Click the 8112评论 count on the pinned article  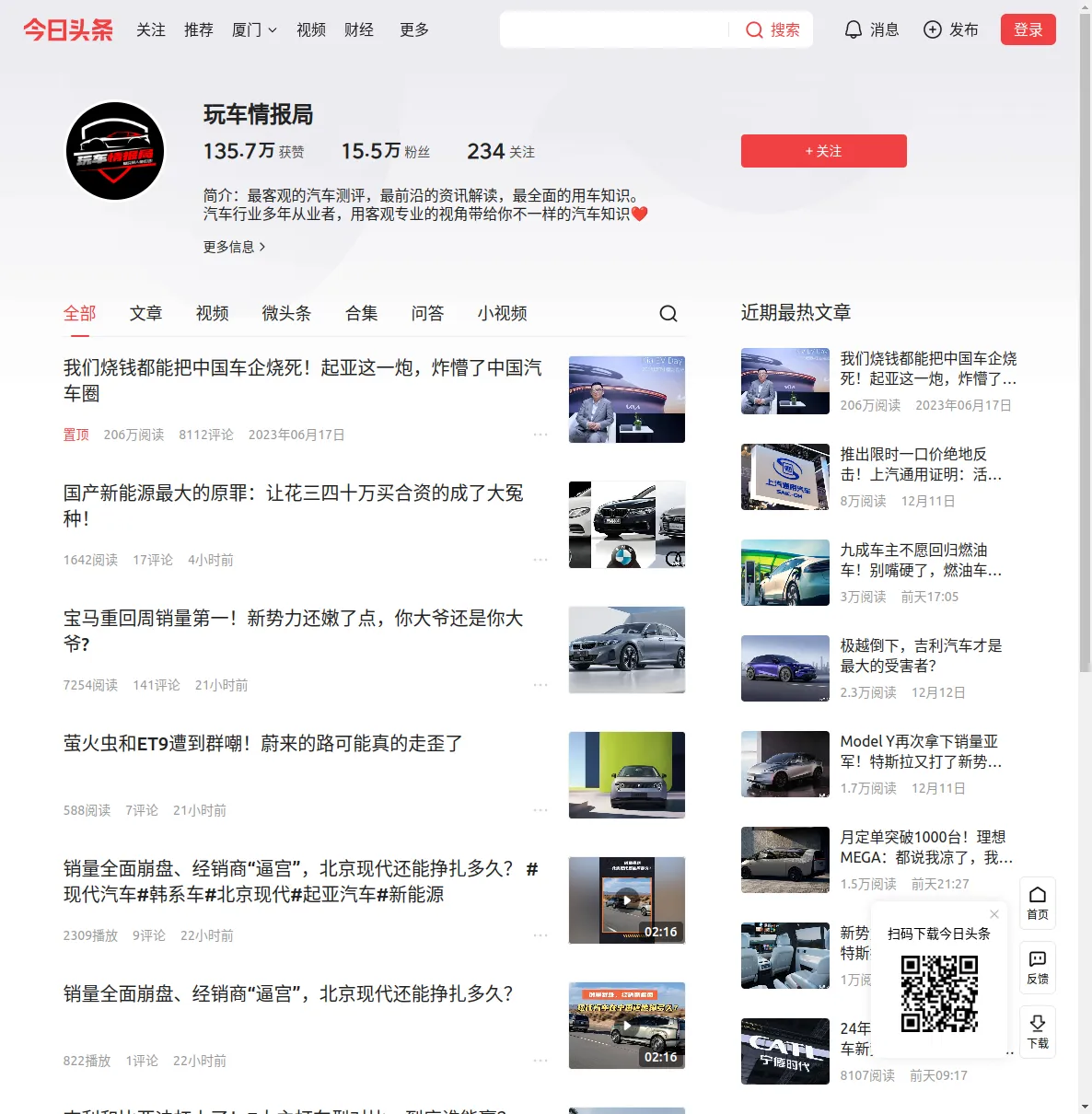pos(206,435)
